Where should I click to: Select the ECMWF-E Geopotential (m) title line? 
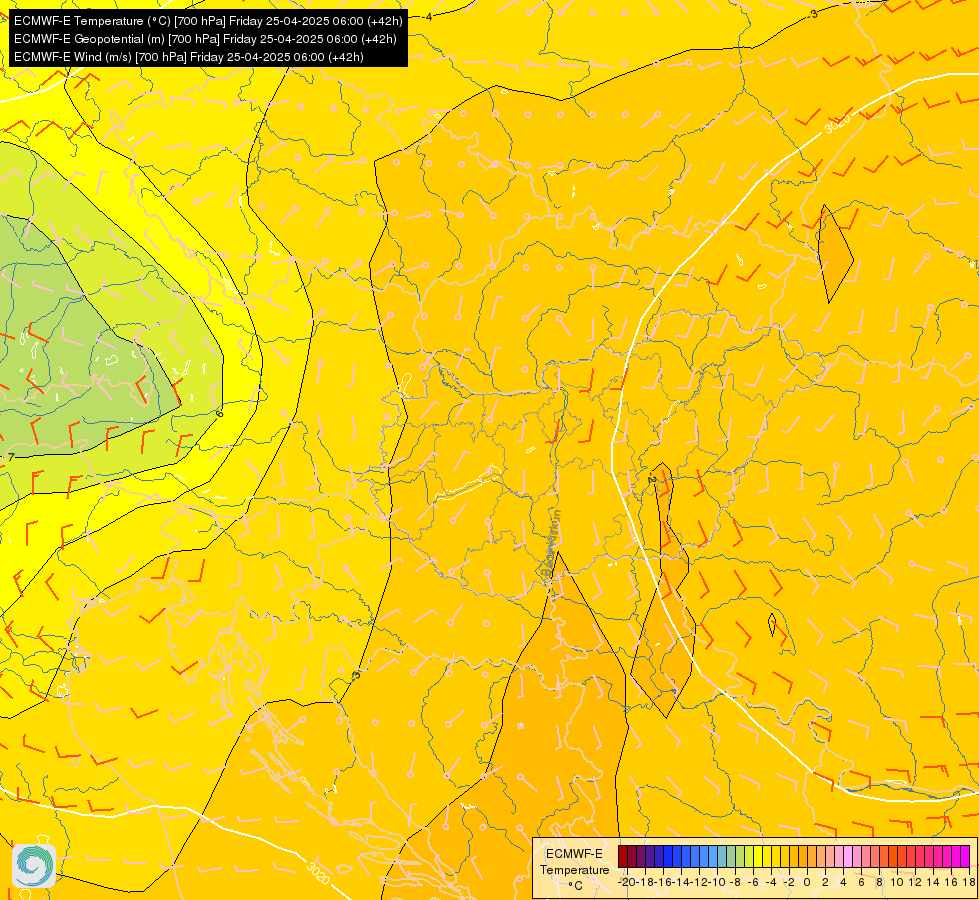pos(205,39)
